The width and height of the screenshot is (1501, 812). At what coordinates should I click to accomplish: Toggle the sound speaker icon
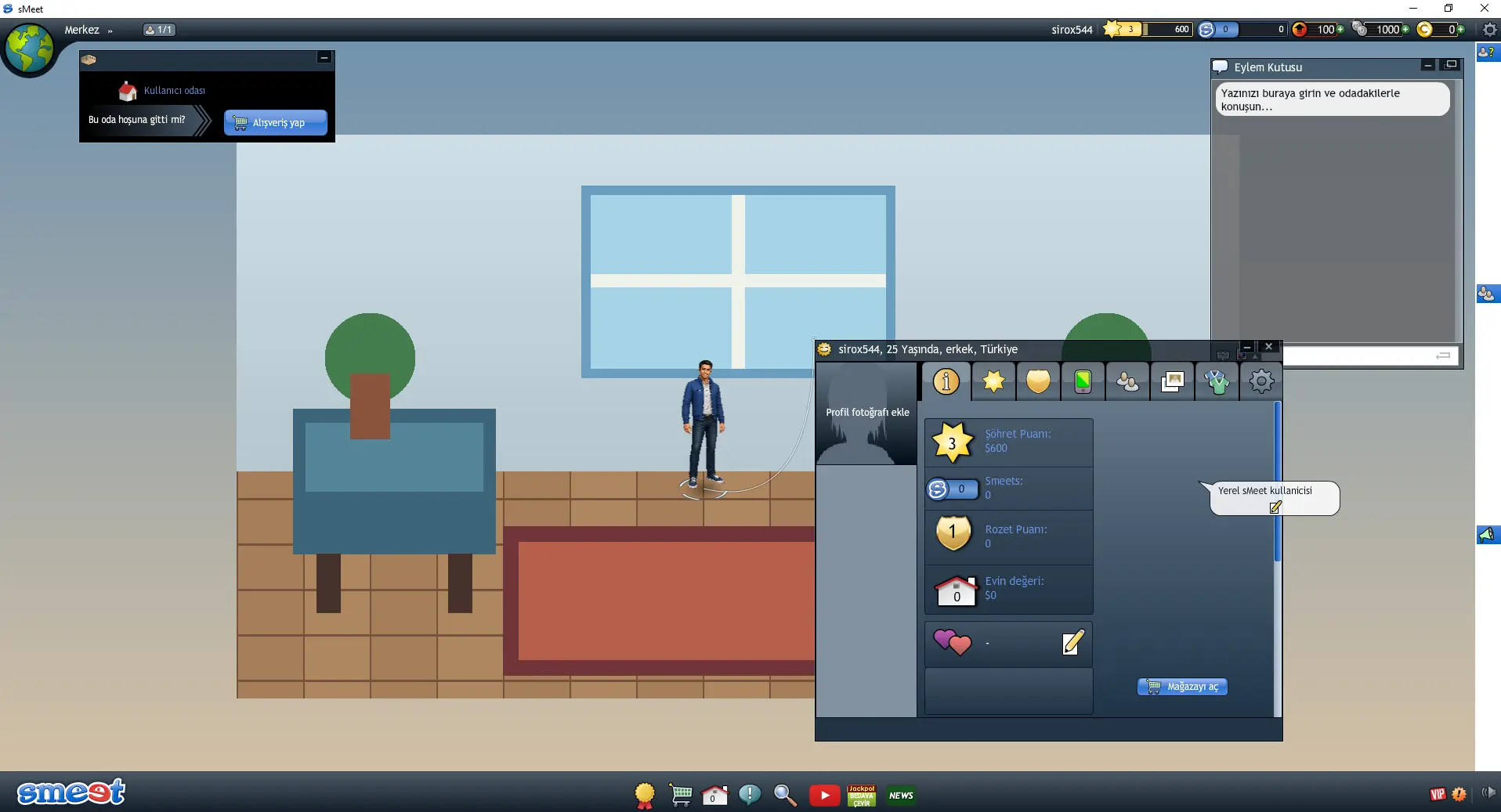click(x=1488, y=793)
